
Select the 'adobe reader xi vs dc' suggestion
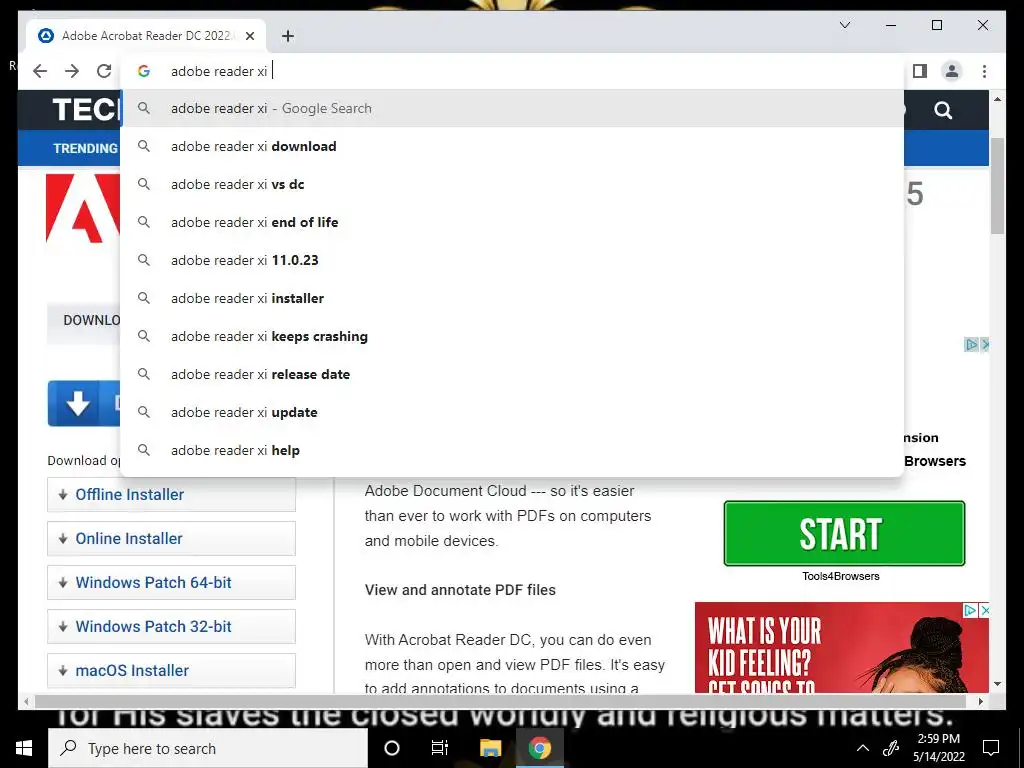coord(512,184)
